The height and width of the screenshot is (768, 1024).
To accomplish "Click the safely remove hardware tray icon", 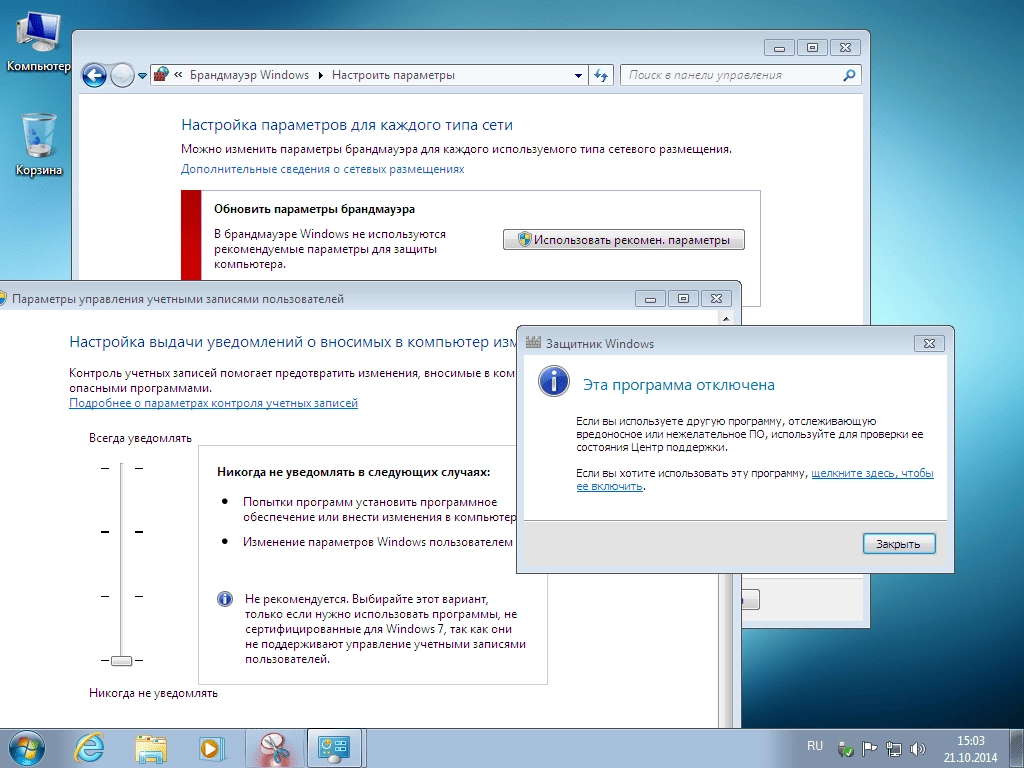I will click(845, 748).
